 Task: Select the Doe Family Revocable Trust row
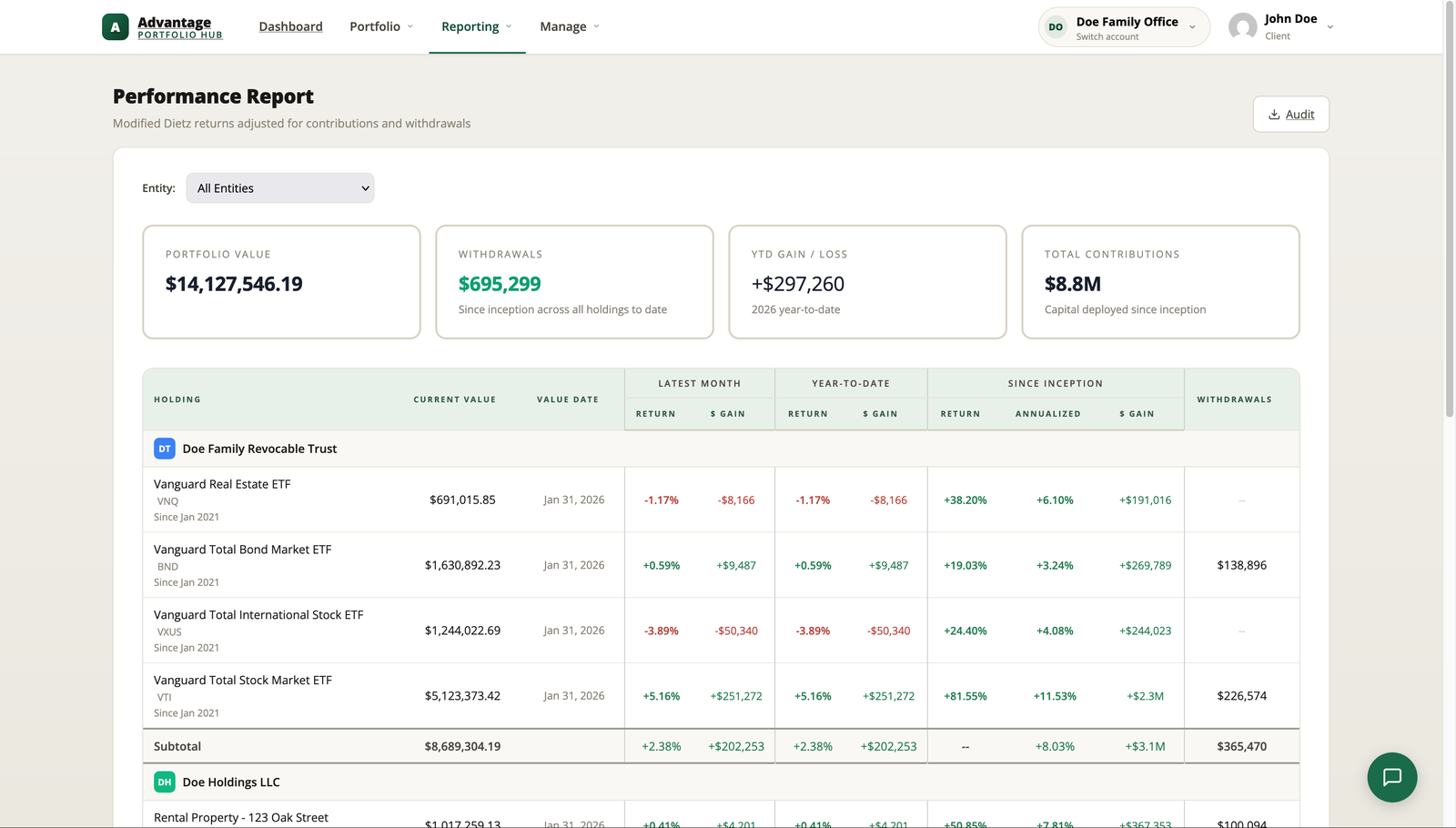pyautogui.click(x=721, y=449)
